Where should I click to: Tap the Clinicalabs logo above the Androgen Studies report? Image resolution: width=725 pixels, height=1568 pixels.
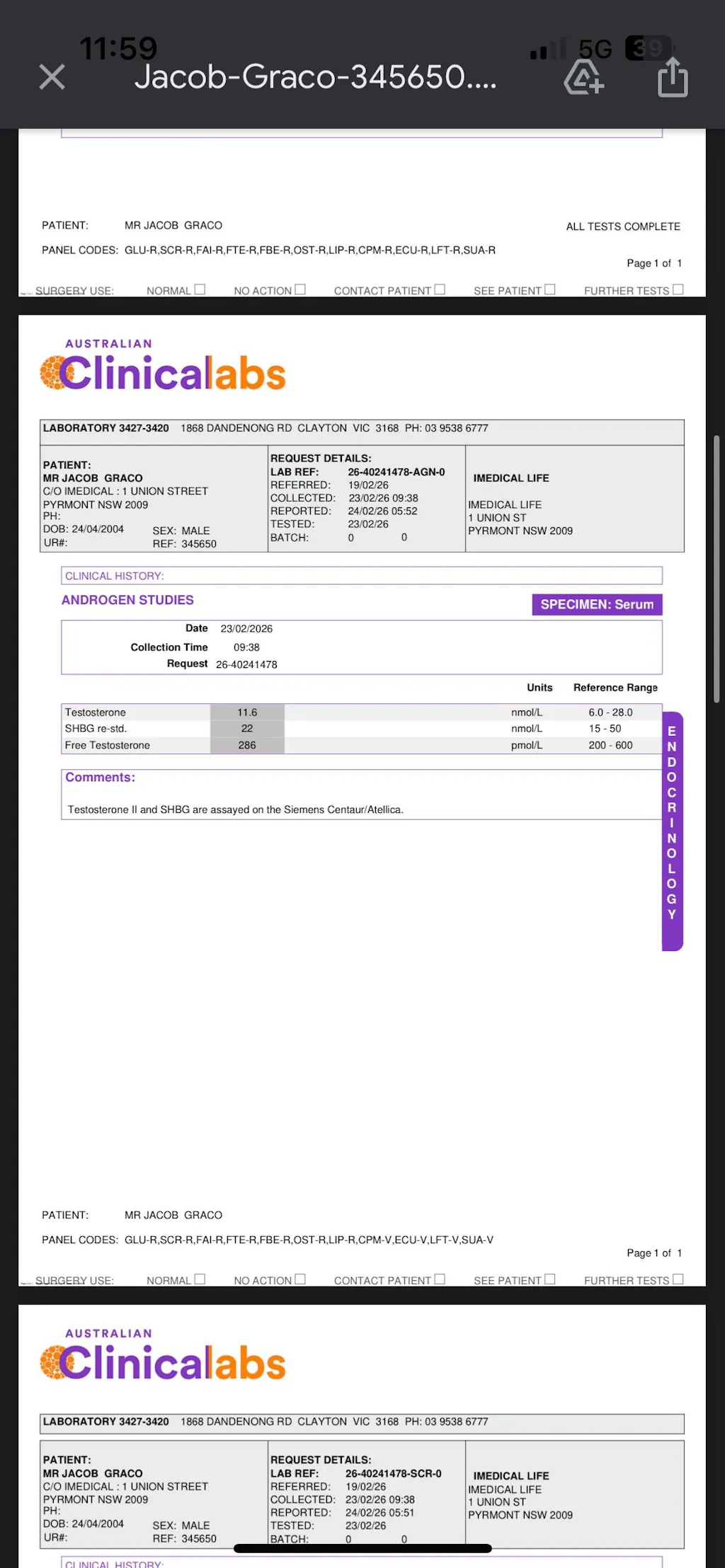164,367
